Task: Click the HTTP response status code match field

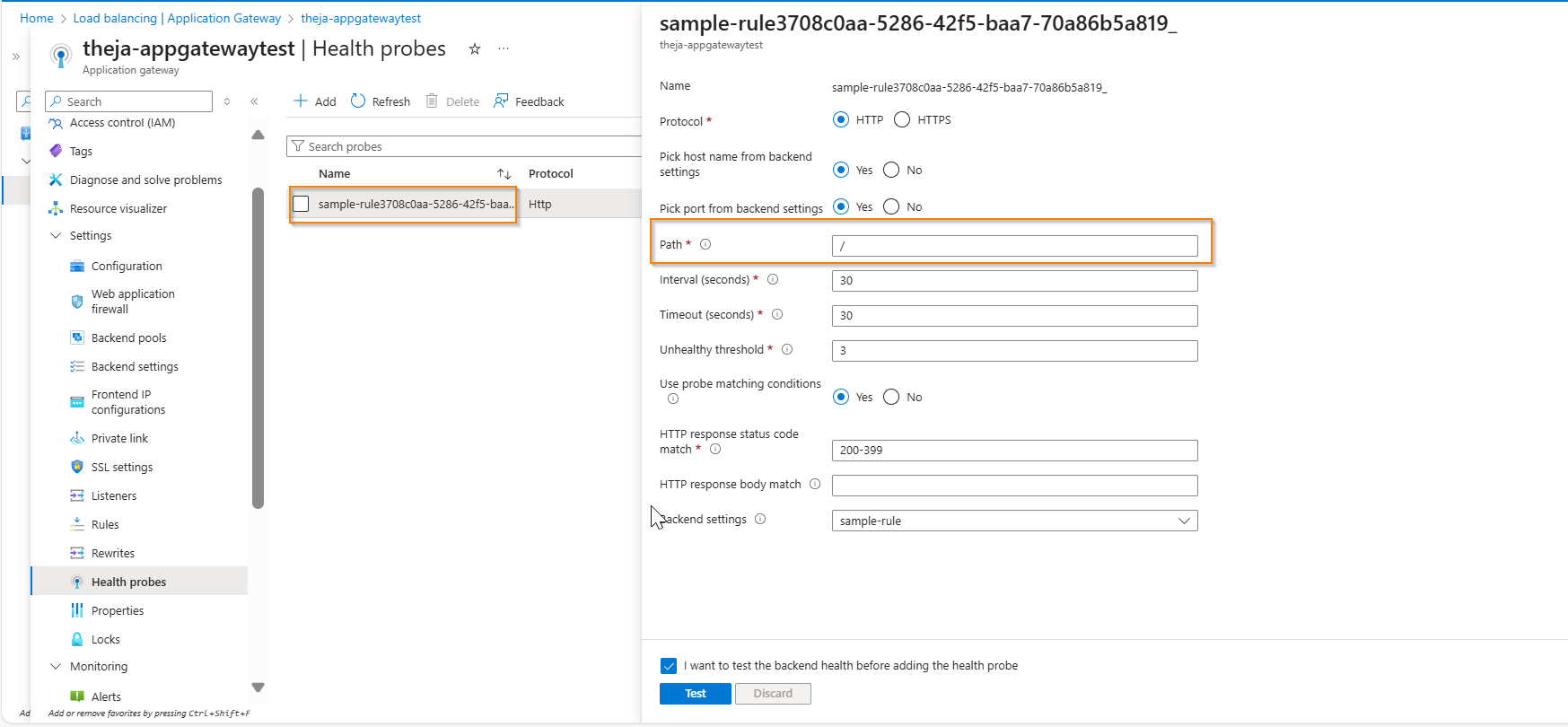Action: coord(1014,451)
